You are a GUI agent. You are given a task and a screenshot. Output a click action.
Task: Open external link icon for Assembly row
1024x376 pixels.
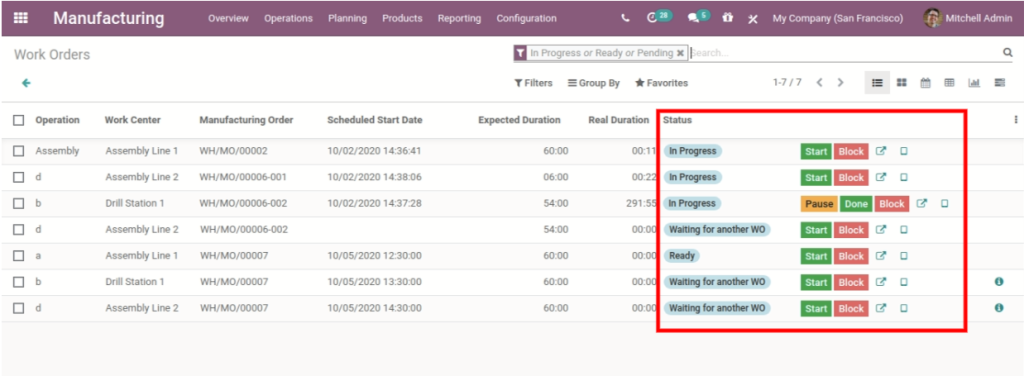[881, 151]
